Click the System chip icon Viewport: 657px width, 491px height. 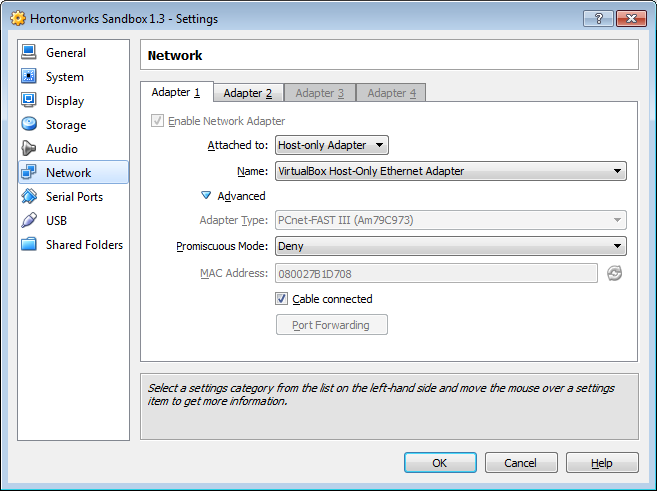(29, 76)
